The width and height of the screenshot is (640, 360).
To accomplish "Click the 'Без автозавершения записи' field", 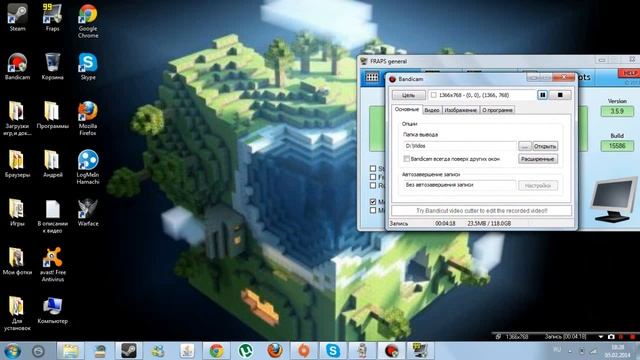I will pos(459,185).
